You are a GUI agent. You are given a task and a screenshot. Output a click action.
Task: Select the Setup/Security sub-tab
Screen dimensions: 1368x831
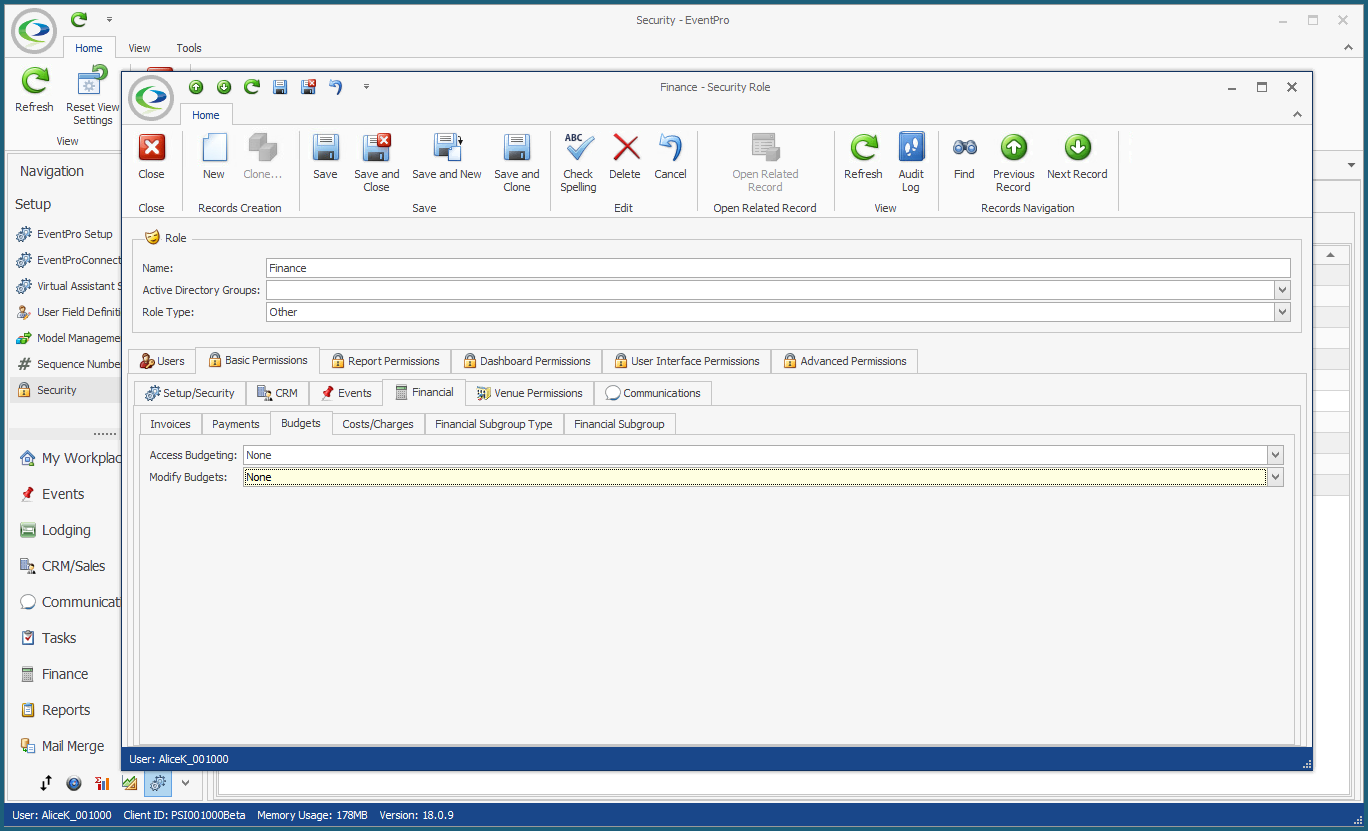tap(190, 393)
